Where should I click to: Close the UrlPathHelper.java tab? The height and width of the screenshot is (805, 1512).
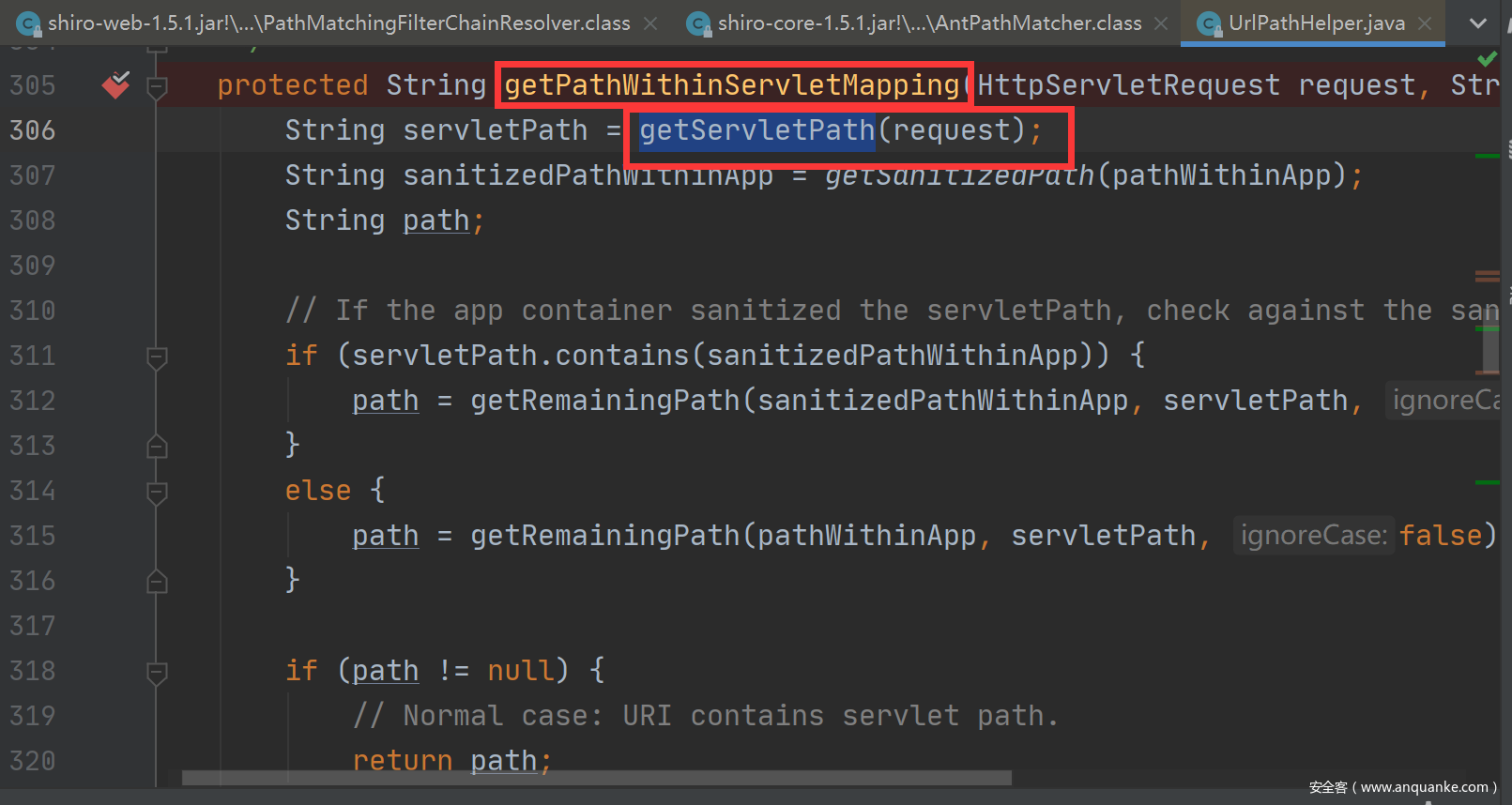click(1425, 23)
